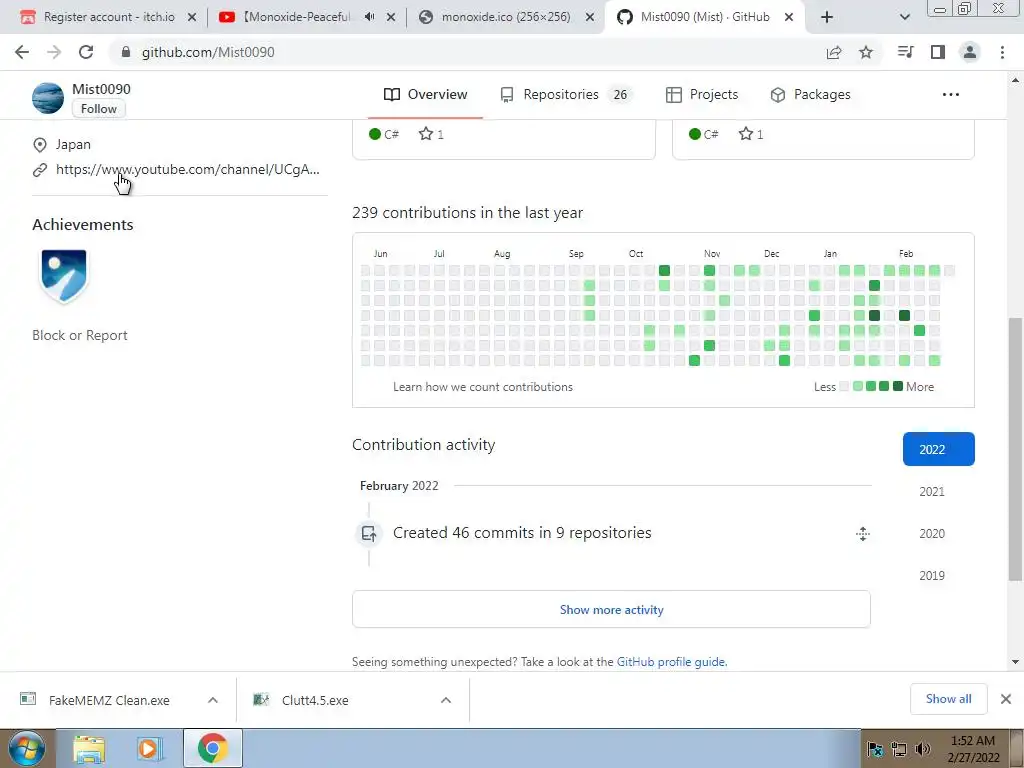This screenshot has width=1024, height=768.
Task: Click the Show all downloads button
Action: 948,699
